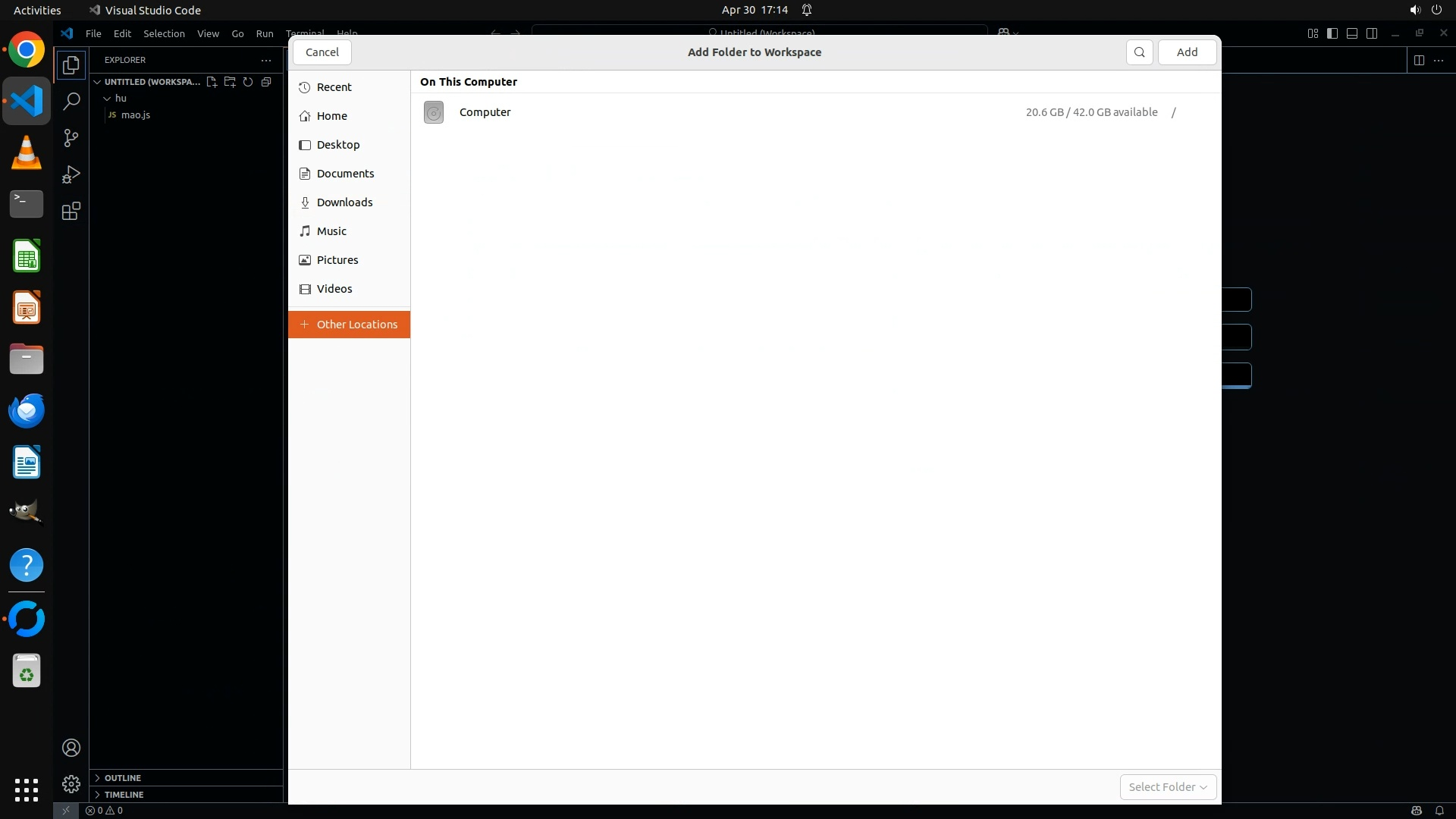This screenshot has width=1456, height=819.
Task: Open the File menu
Action: pyautogui.click(x=93, y=33)
